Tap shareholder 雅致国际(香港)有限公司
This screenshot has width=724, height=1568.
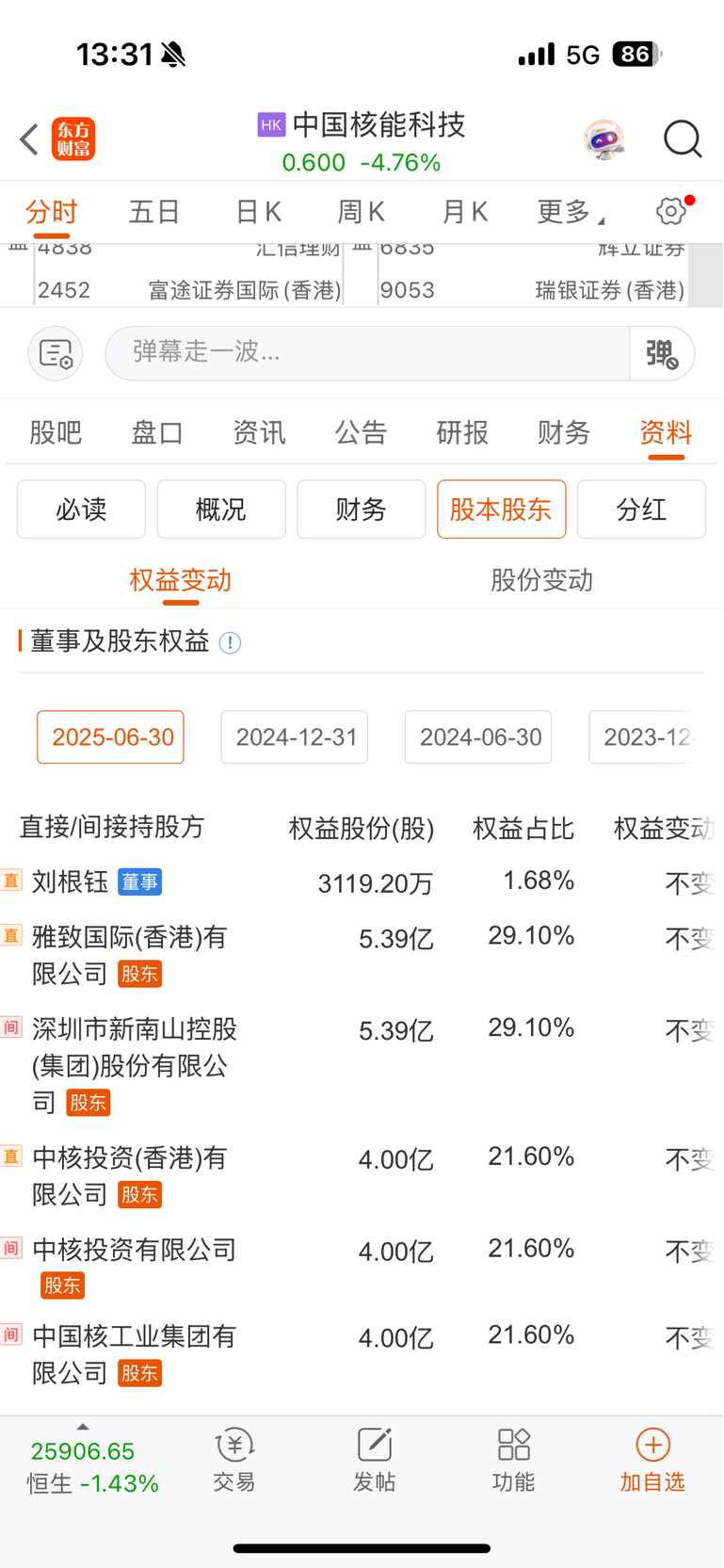tap(130, 955)
